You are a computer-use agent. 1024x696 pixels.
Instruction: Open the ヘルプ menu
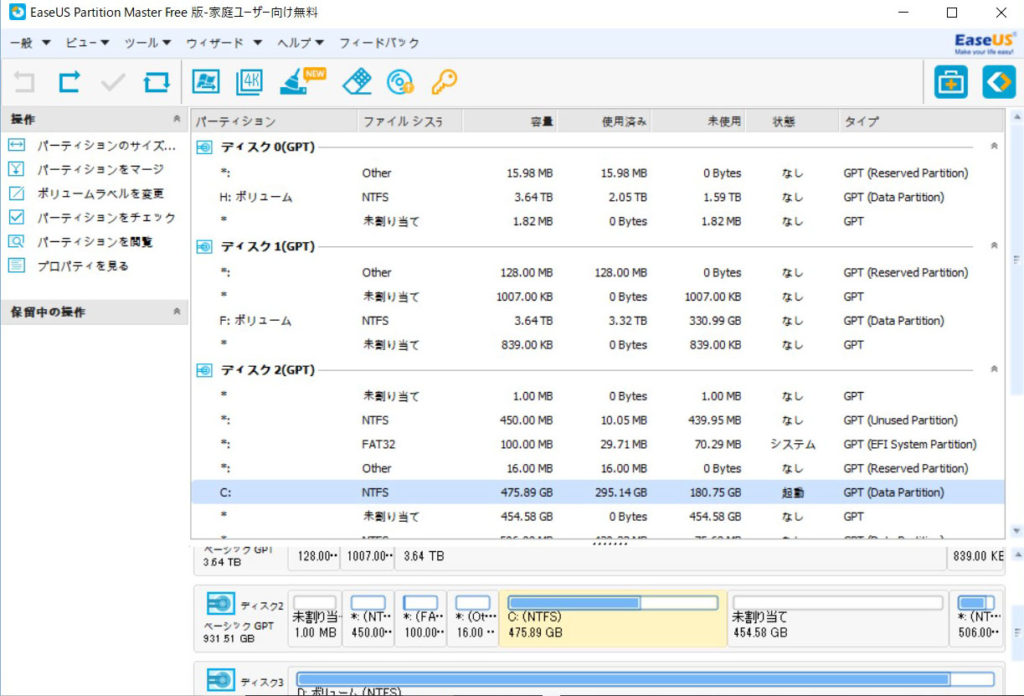pos(300,43)
